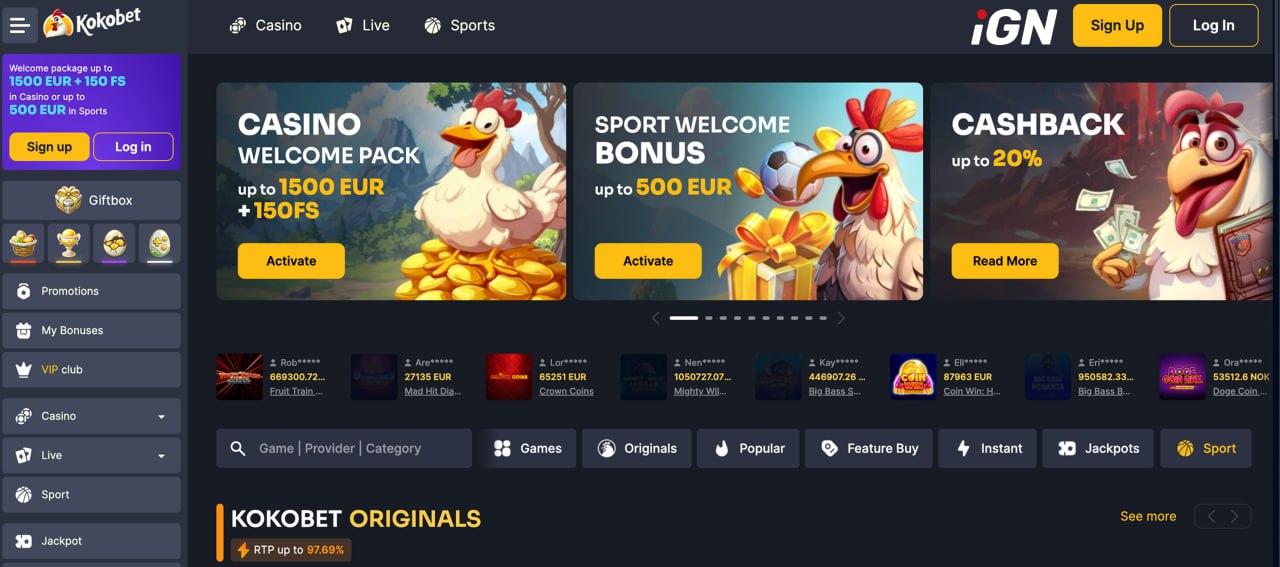
Task: Open the Giftbox golden present icon
Action: point(68,200)
